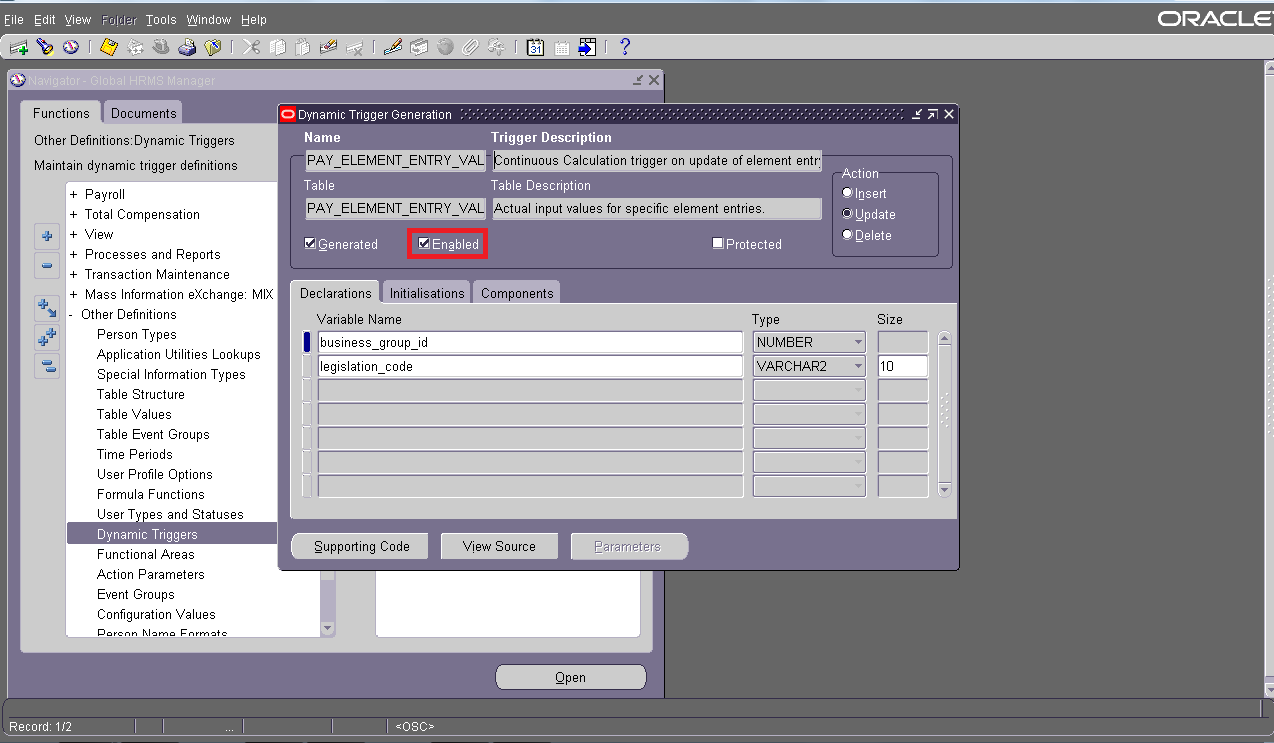The height and width of the screenshot is (743, 1274).
Task: Click Navigator's collapse all icon
Action: pos(47,366)
